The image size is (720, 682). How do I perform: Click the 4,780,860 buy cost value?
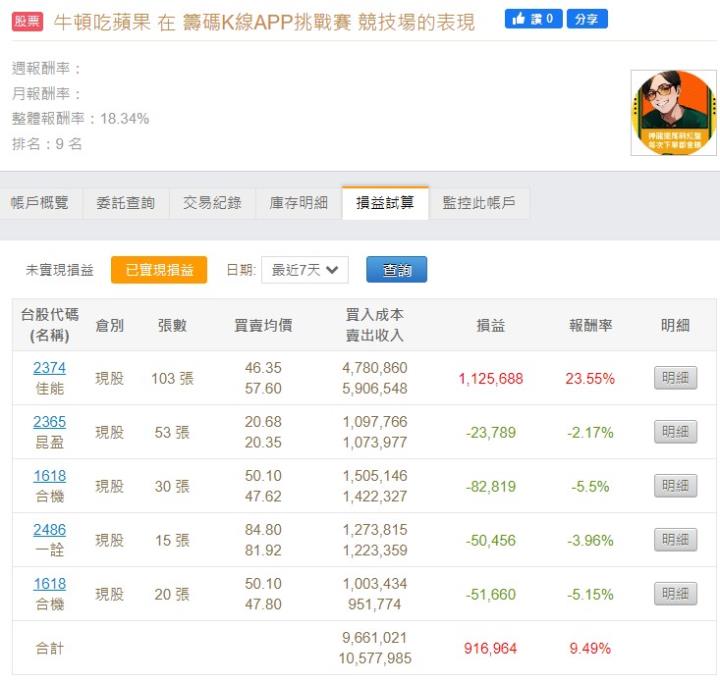[375, 367]
